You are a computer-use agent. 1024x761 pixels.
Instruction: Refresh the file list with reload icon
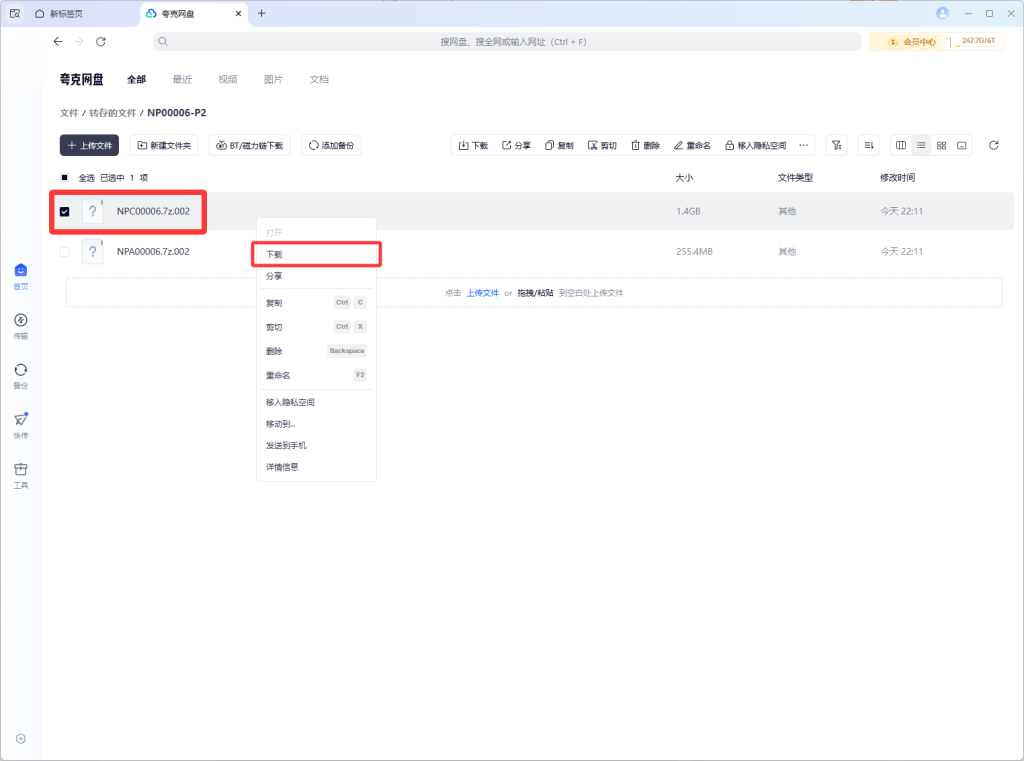[x=993, y=145]
